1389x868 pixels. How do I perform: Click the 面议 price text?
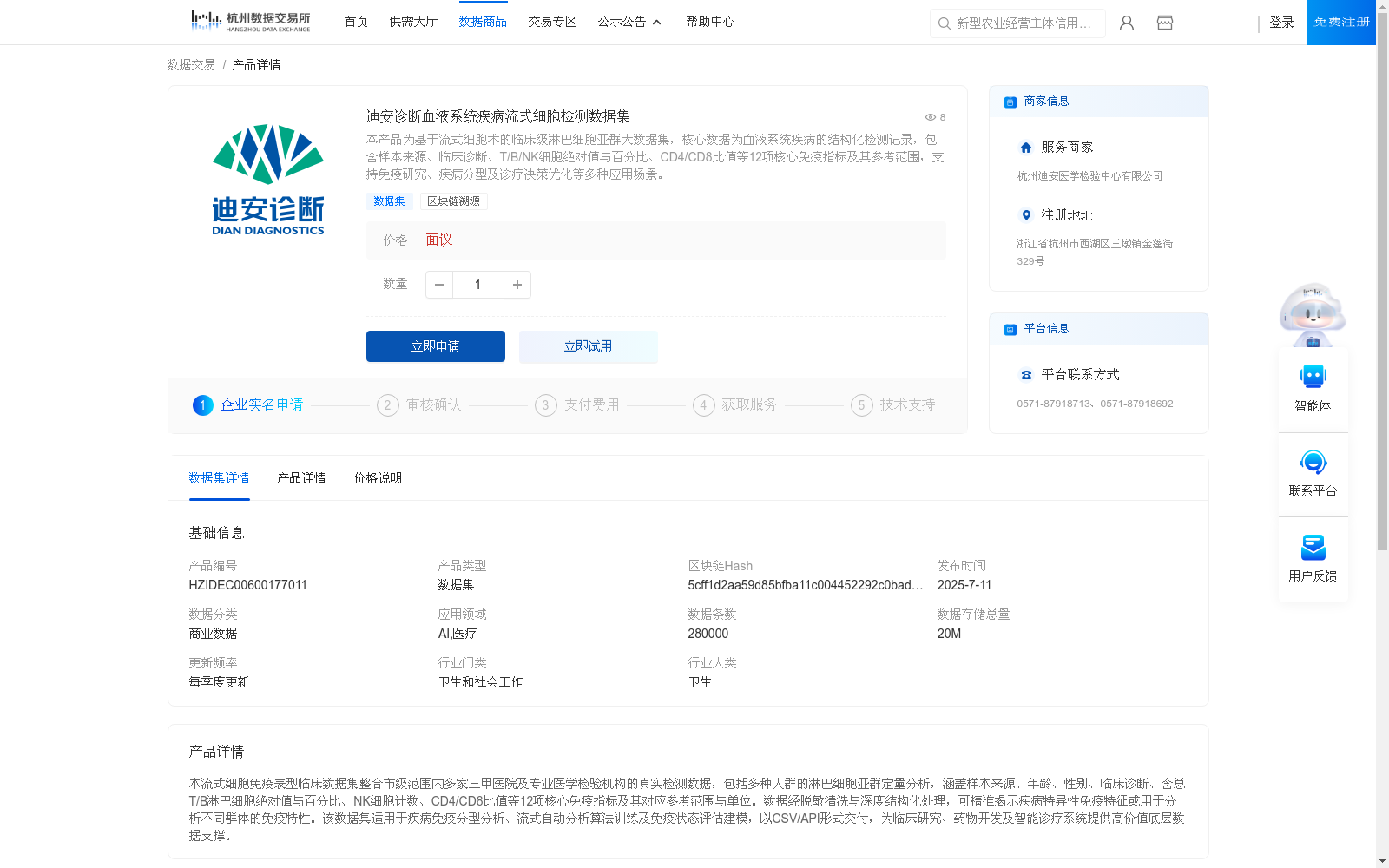pos(439,240)
